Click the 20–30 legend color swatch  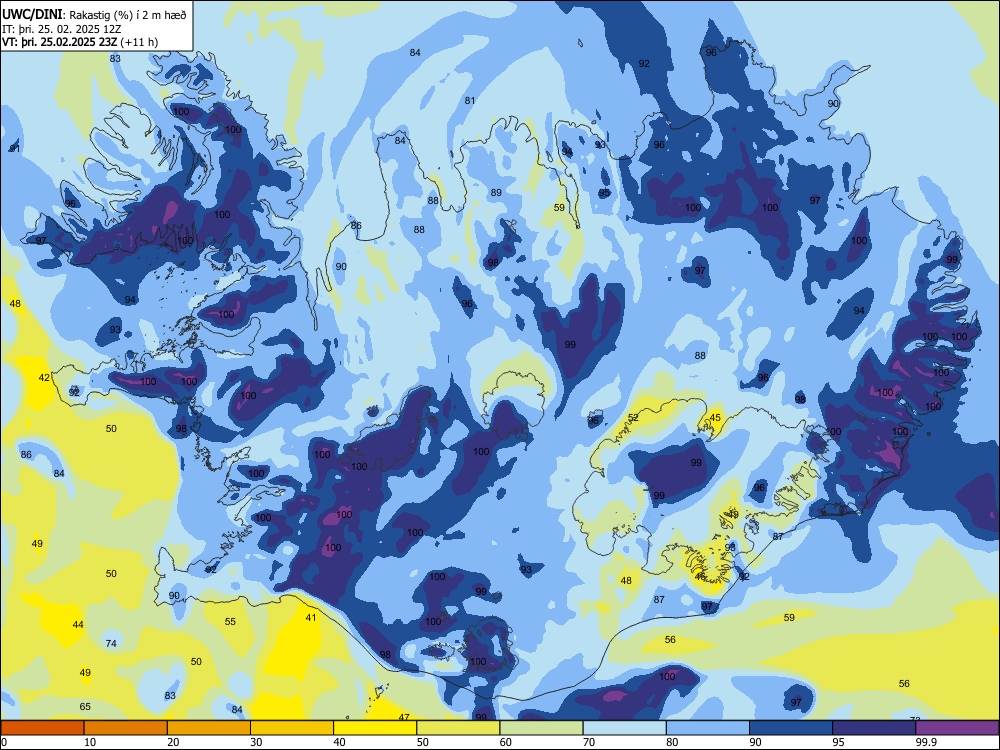[x=209, y=728]
